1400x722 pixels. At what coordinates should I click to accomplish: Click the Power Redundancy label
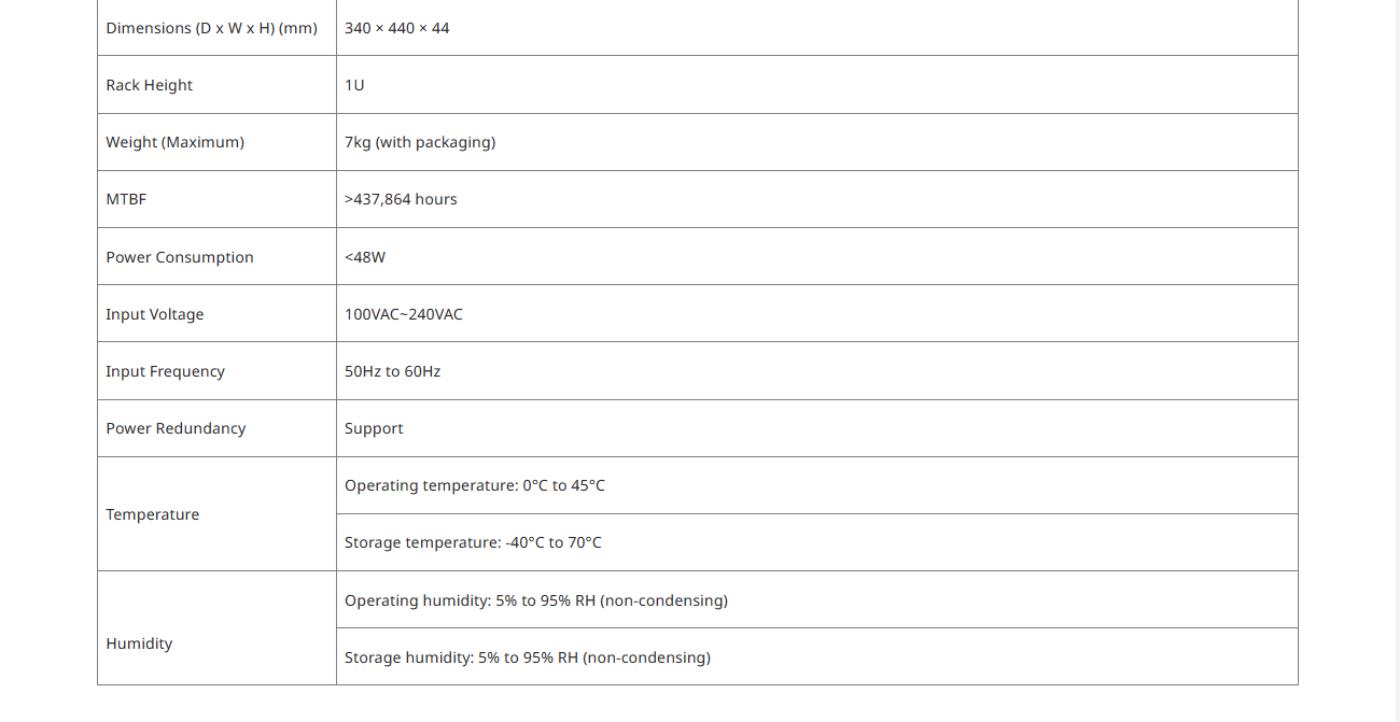[x=176, y=428]
